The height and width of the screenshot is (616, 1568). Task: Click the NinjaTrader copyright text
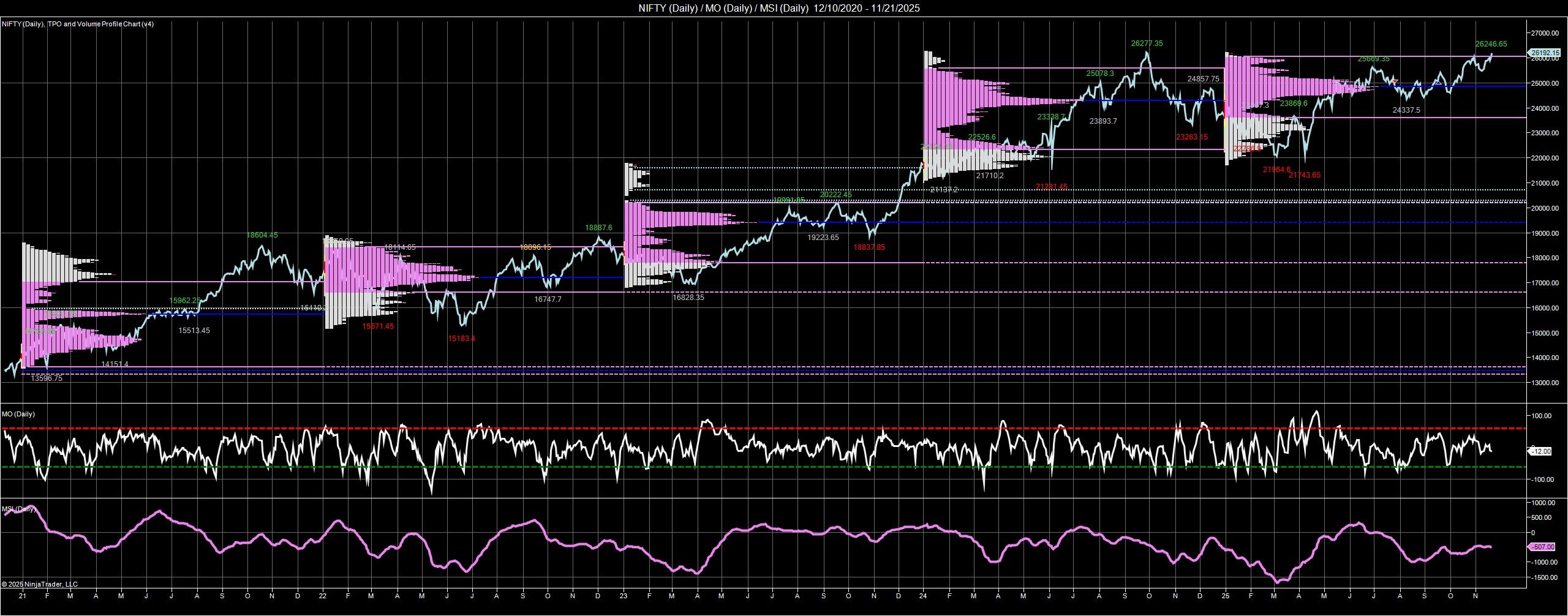coord(40,584)
